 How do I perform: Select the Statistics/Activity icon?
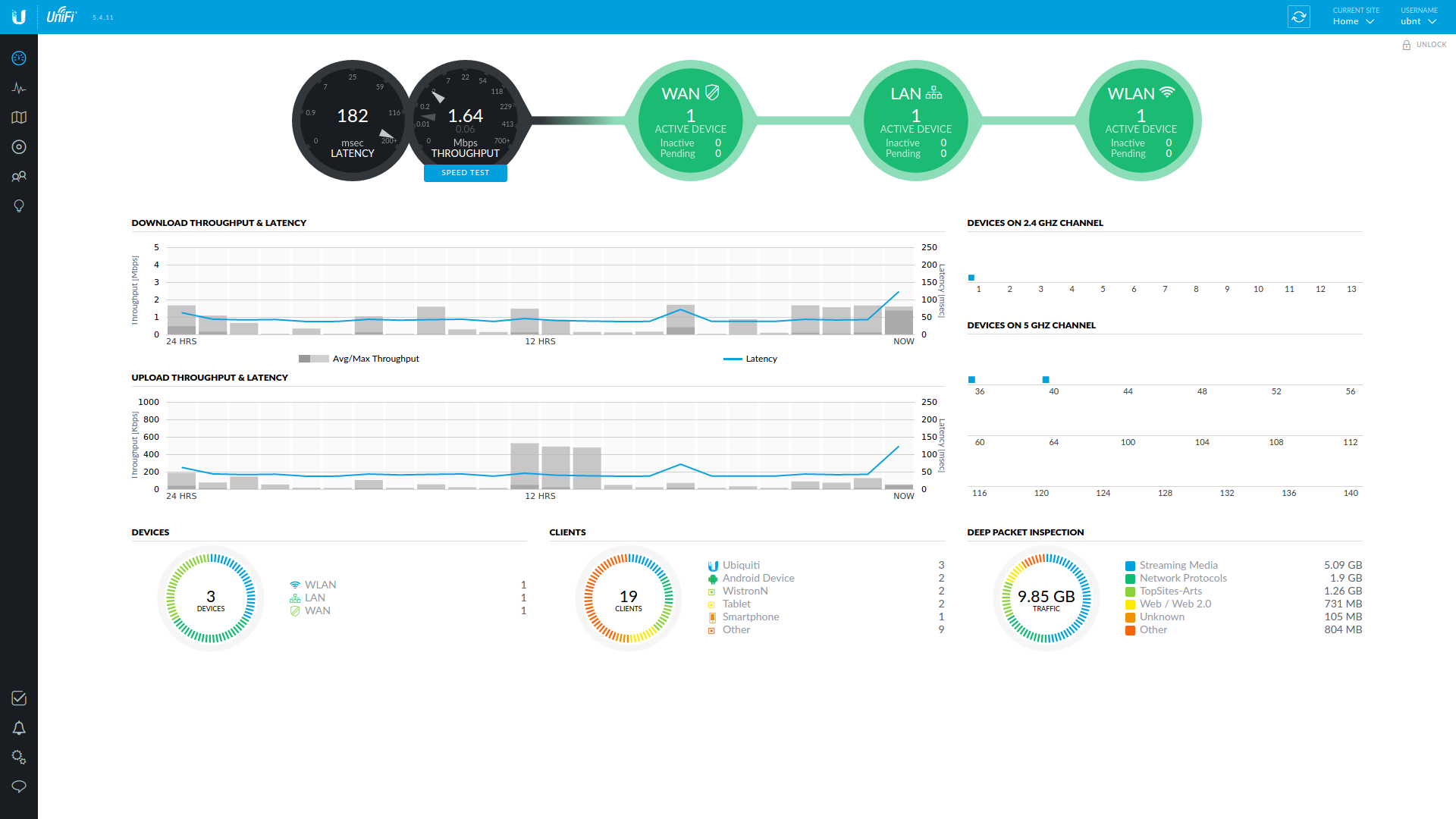click(x=19, y=87)
